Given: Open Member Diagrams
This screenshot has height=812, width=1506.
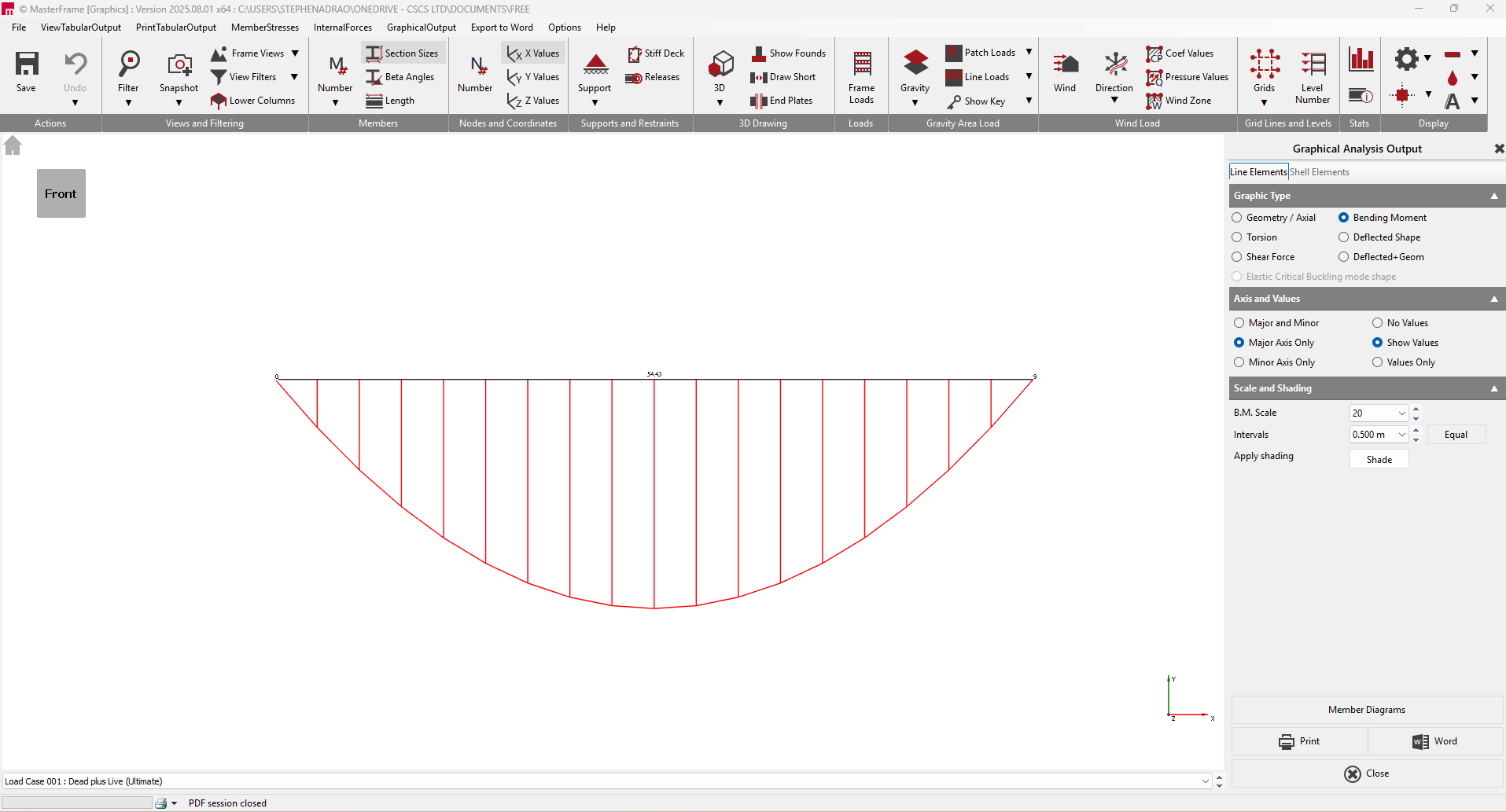Looking at the screenshot, I should tap(1367, 710).
